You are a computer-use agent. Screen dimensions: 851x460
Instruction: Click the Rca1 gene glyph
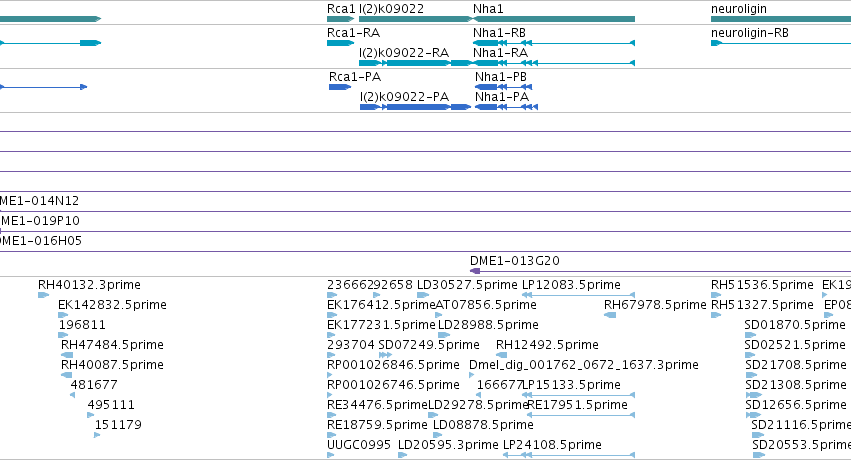click(x=340, y=19)
